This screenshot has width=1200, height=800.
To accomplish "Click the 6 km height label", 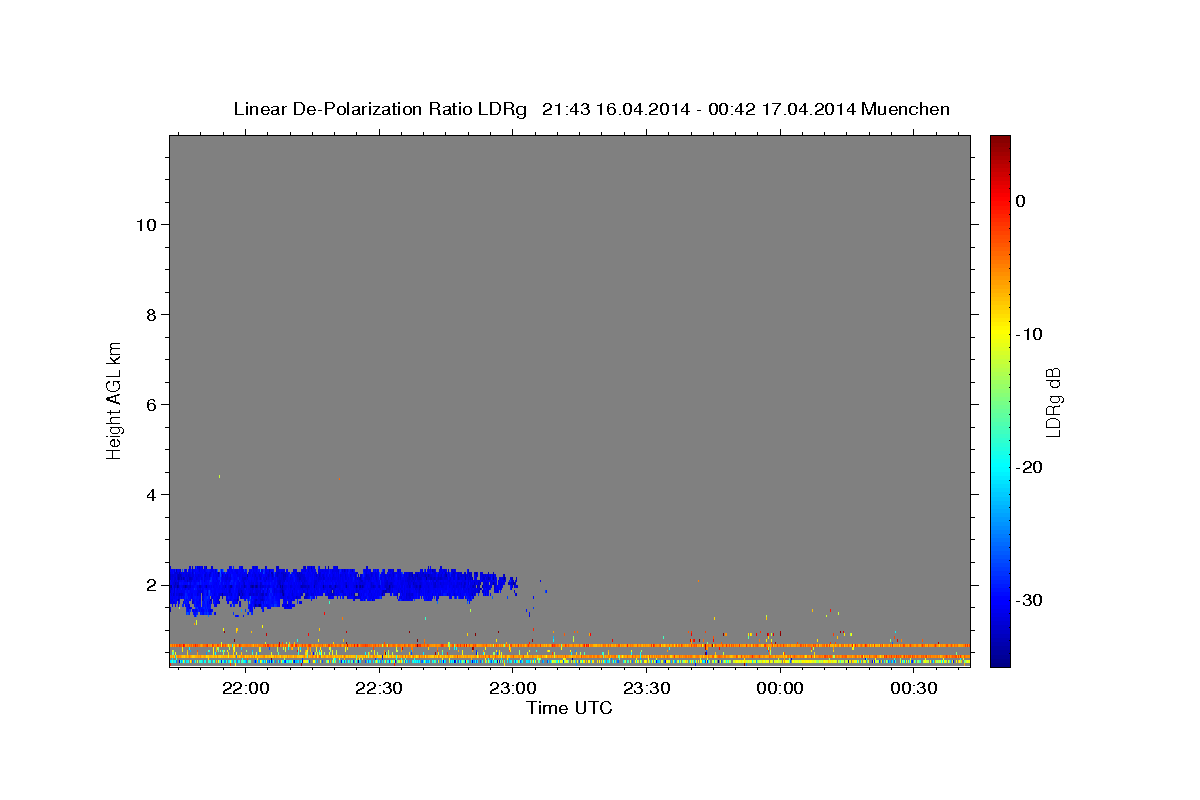I will [150, 405].
